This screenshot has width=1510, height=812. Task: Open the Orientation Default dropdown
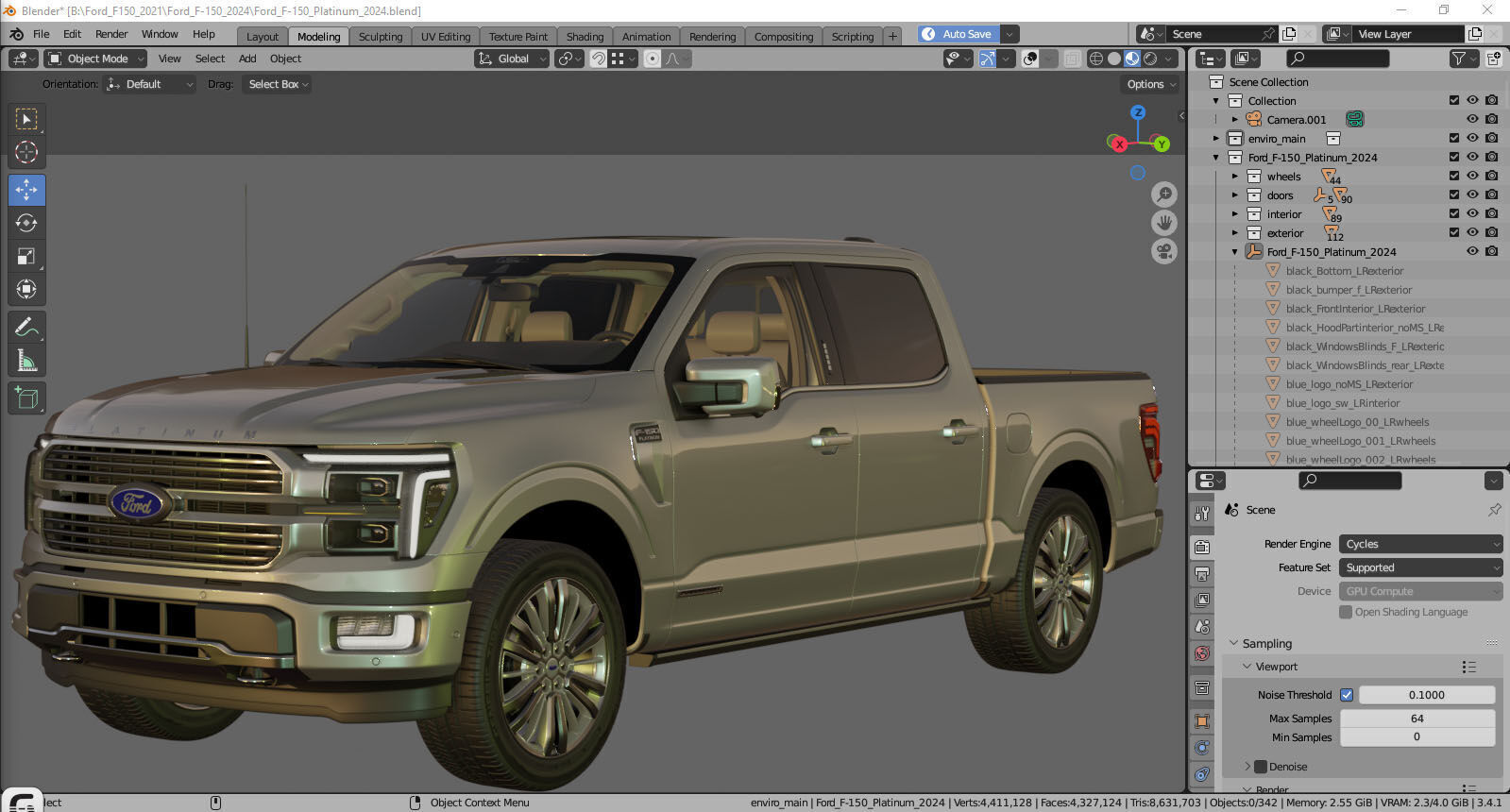(x=149, y=84)
